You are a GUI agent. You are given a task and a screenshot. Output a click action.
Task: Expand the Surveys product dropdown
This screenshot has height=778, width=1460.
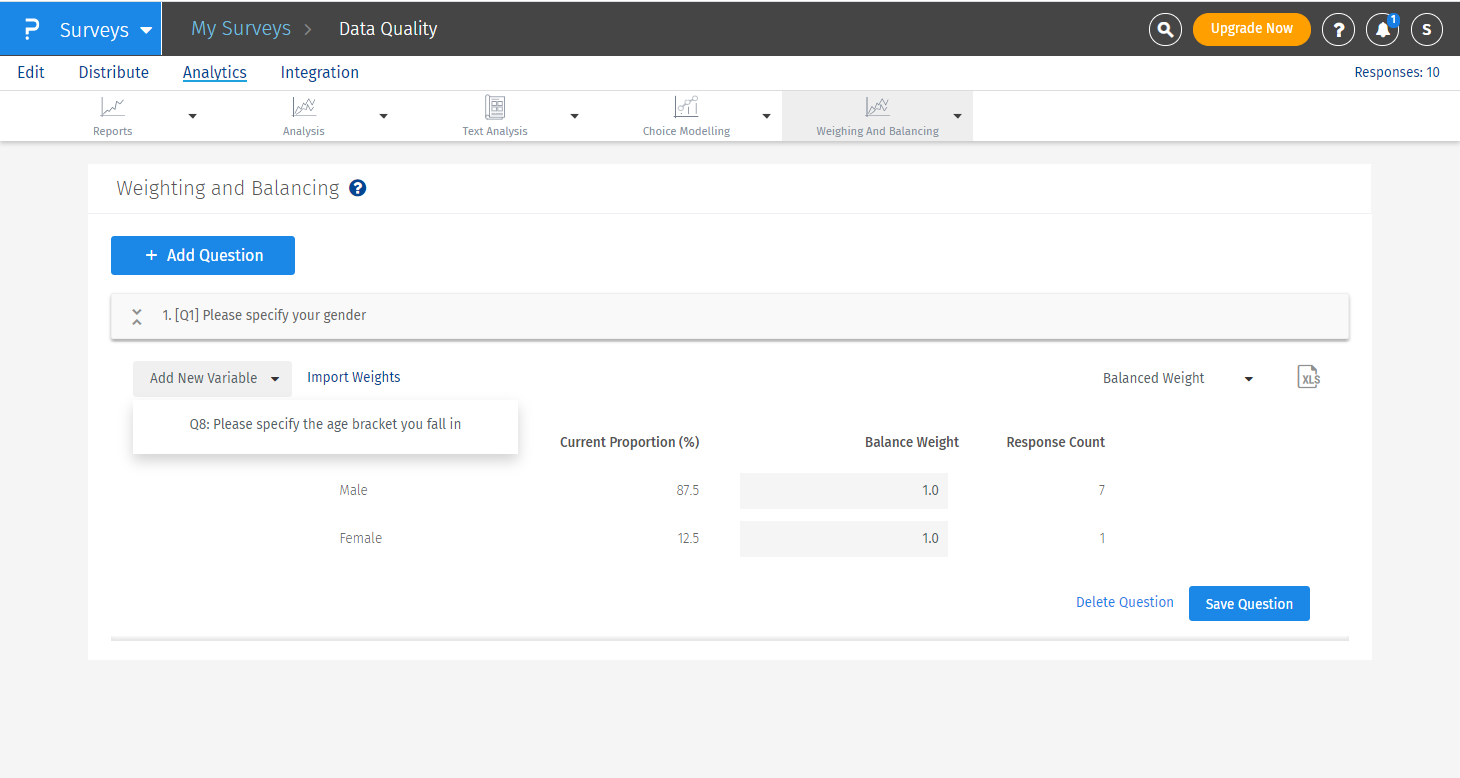(x=105, y=29)
